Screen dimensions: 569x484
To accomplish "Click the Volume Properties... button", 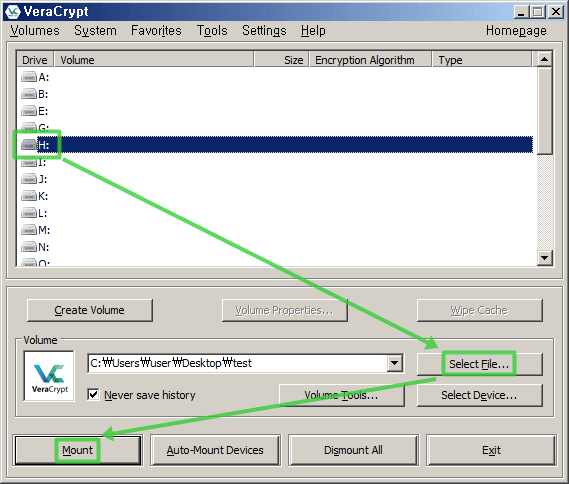I will tap(284, 310).
